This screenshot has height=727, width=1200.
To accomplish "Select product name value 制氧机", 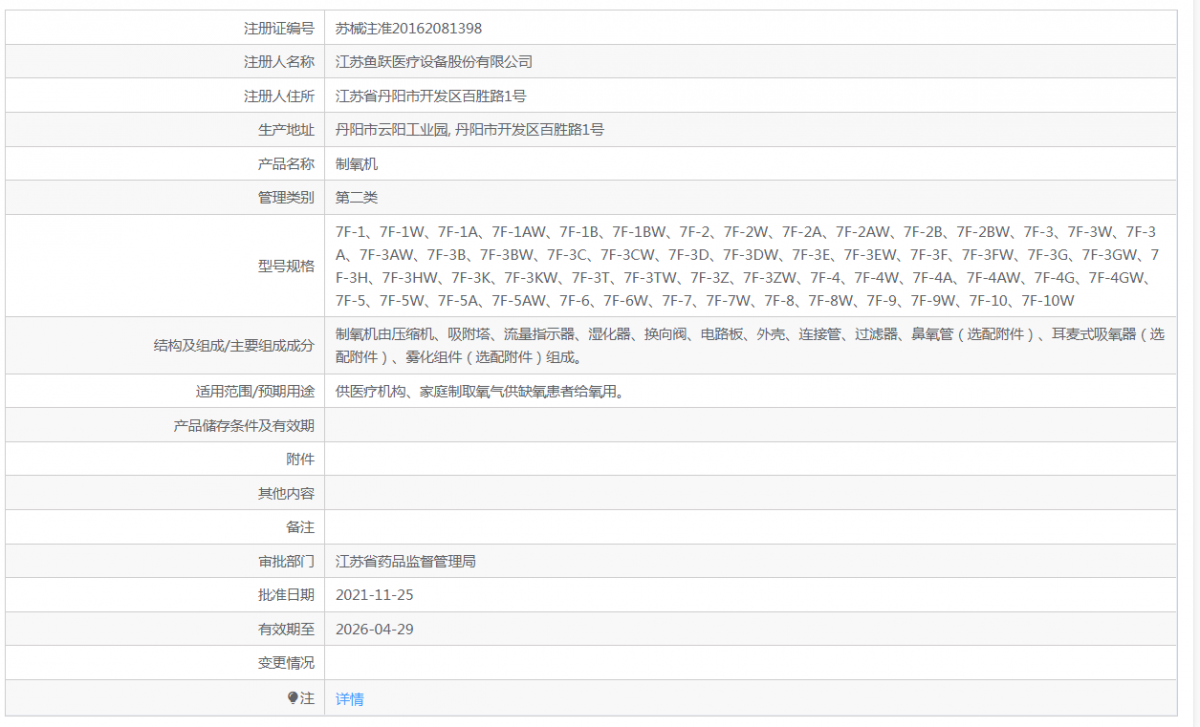I will 357,164.
